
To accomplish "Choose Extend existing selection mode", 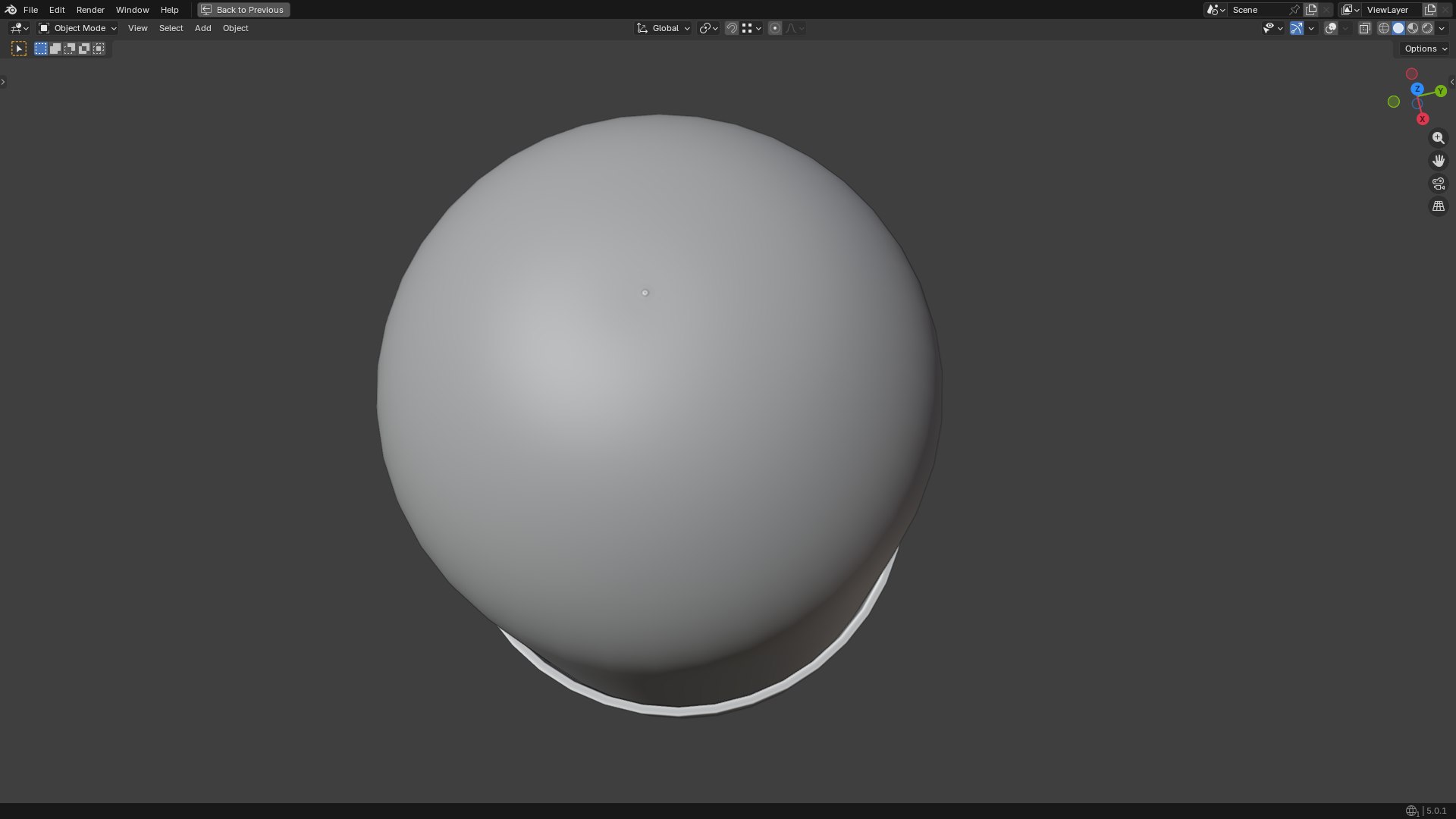I will point(55,49).
